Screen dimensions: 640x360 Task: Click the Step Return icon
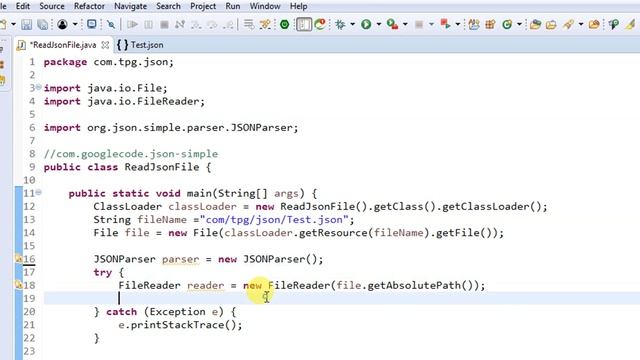click(229, 24)
